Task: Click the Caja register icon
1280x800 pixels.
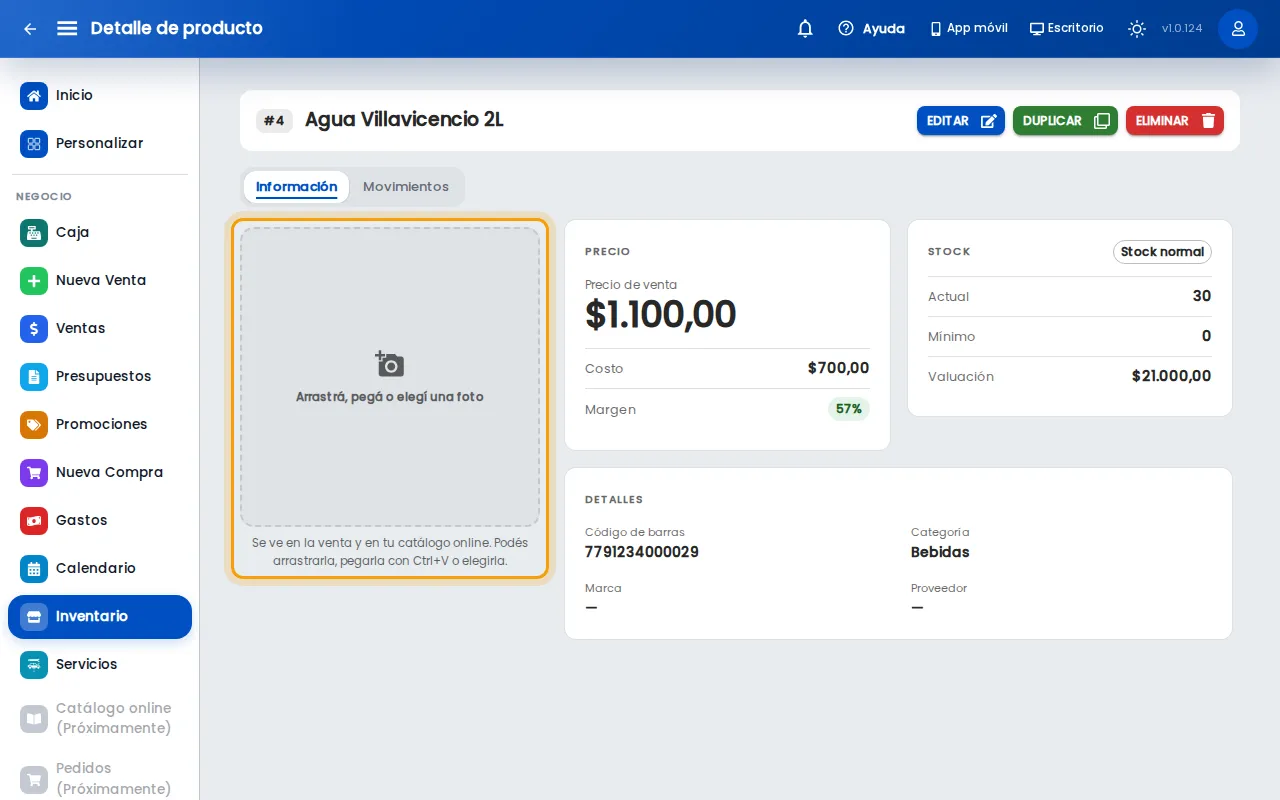Action: point(34,233)
